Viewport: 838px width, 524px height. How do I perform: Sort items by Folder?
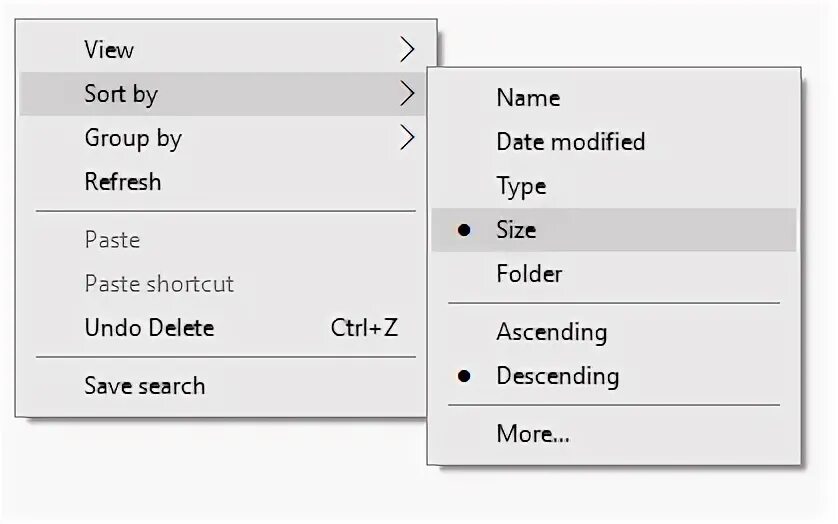click(x=529, y=274)
